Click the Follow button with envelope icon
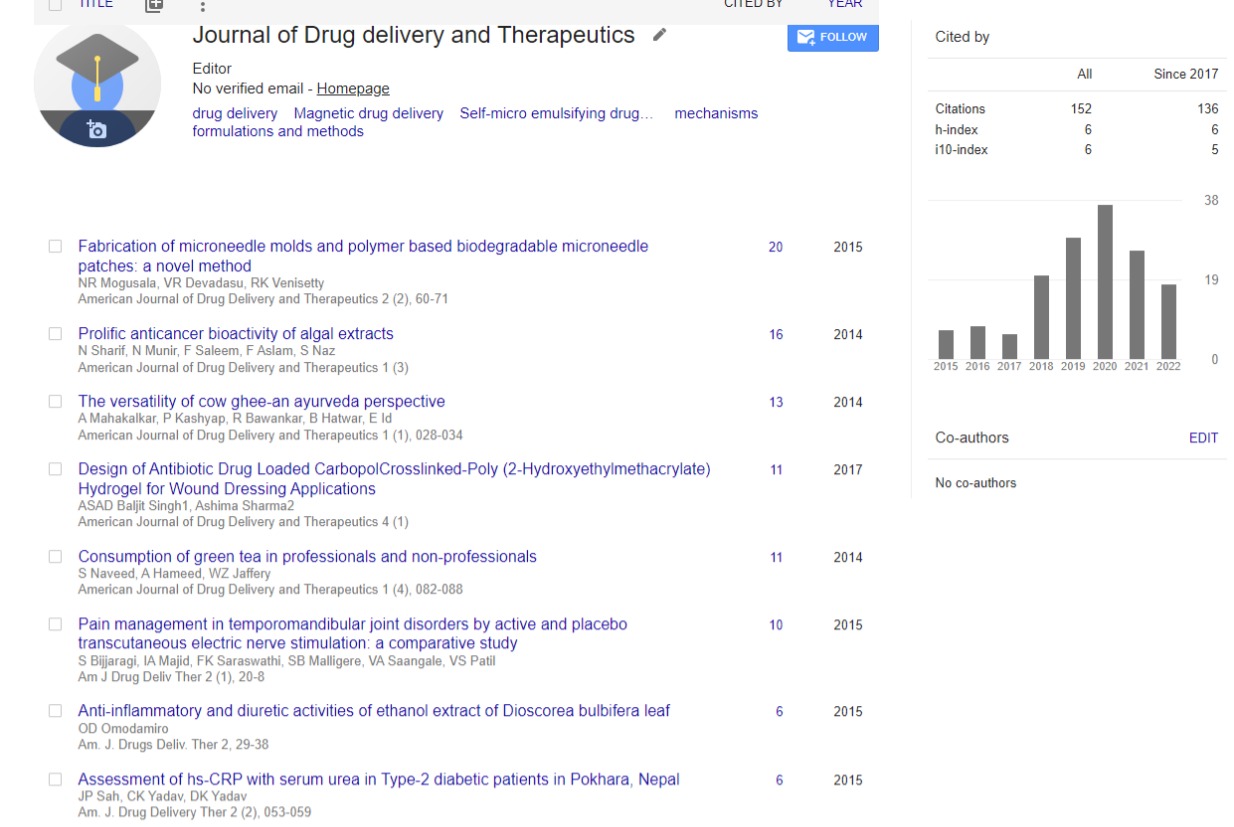 click(x=832, y=37)
